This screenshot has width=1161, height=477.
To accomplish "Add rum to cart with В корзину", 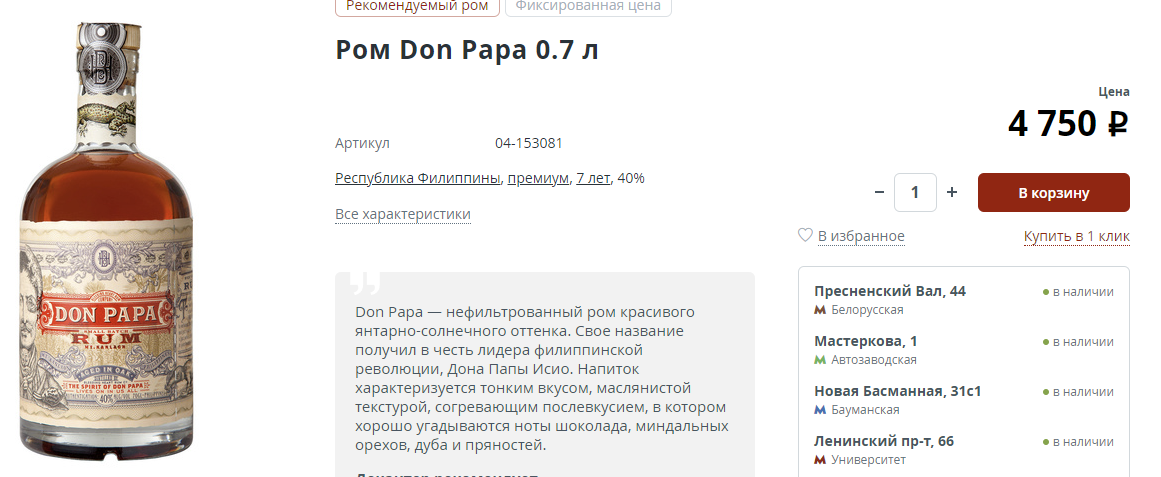I will click(1054, 193).
